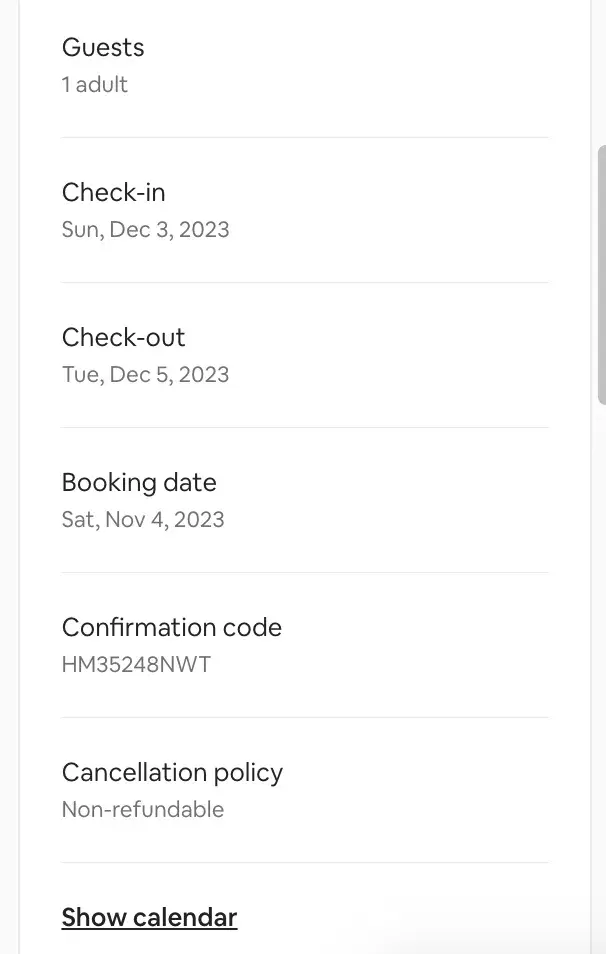This screenshot has width=606, height=954.
Task: Click the Sat, Nov 4, 2023 date
Action: click(x=143, y=520)
